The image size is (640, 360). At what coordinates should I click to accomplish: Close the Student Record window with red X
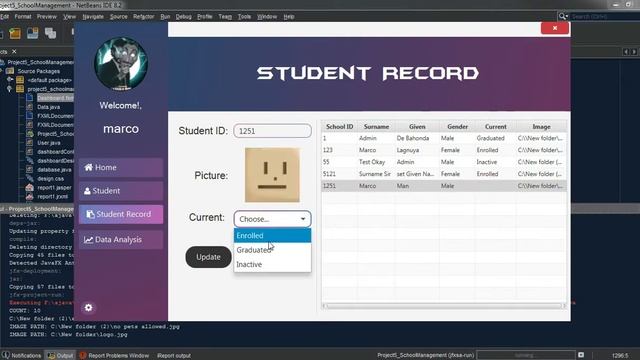(x=555, y=28)
